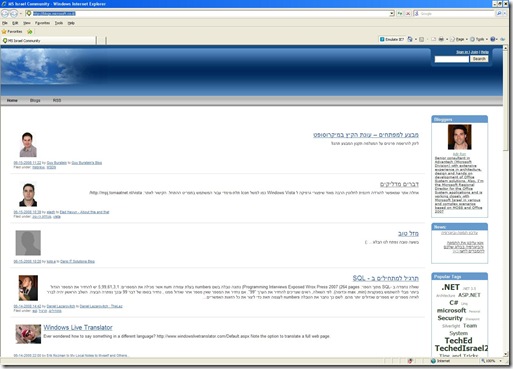Click the Add to Favorites Bar icon
Image resolution: width=513 pixels, height=369 pixels.
(x=30, y=32)
